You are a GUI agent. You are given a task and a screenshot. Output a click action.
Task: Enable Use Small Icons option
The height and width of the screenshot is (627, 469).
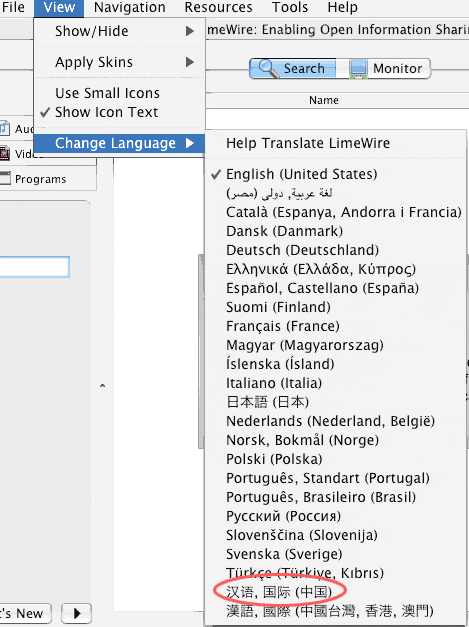pyautogui.click(x=120, y=93)
